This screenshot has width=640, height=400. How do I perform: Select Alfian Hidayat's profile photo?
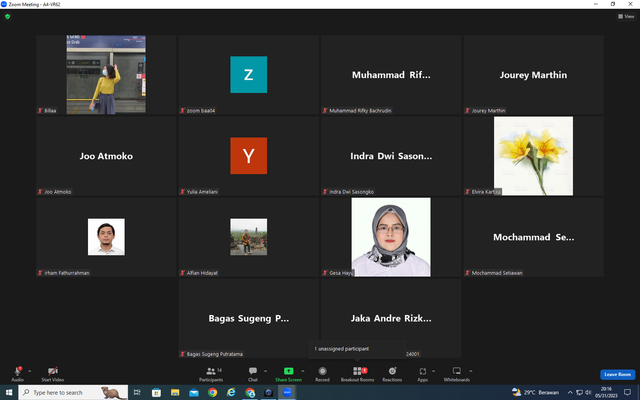249,237
